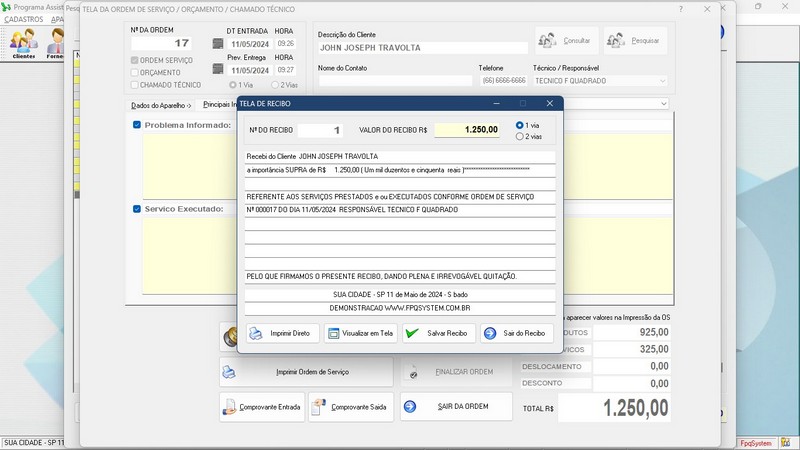Click the SAIR DA ORDEM button

456,407
